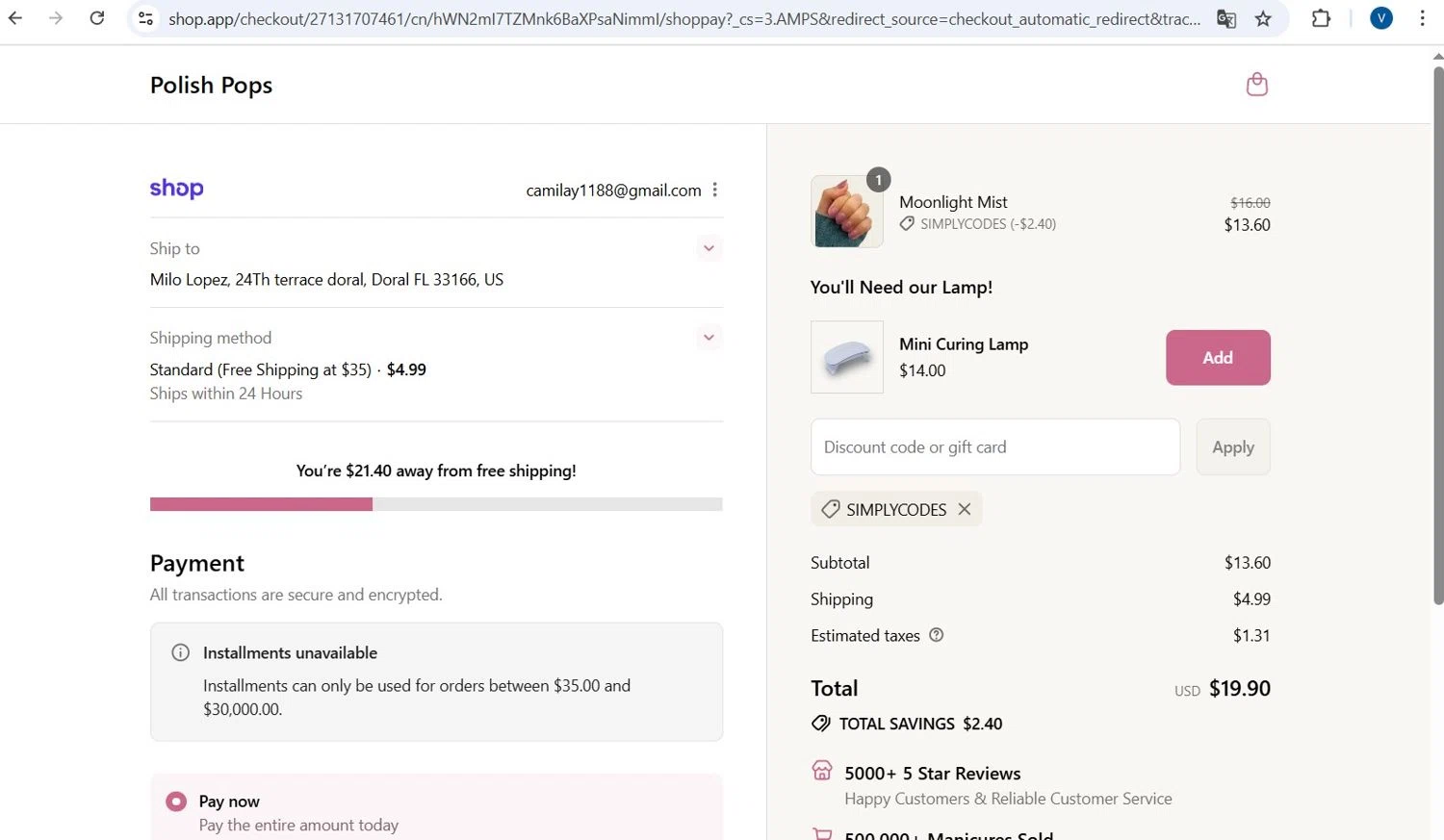
Task: Expand the Shipping method section
Action: tap(709, 337)
